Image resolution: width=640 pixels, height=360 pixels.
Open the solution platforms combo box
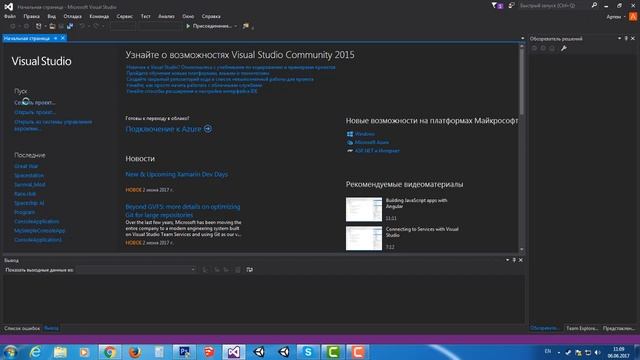pos(160,26)
